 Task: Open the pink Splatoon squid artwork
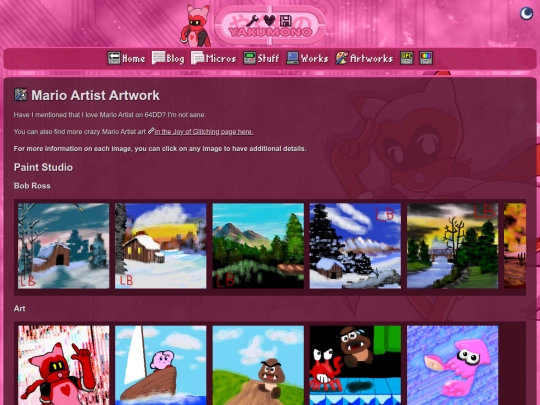[x=453, y=365]
